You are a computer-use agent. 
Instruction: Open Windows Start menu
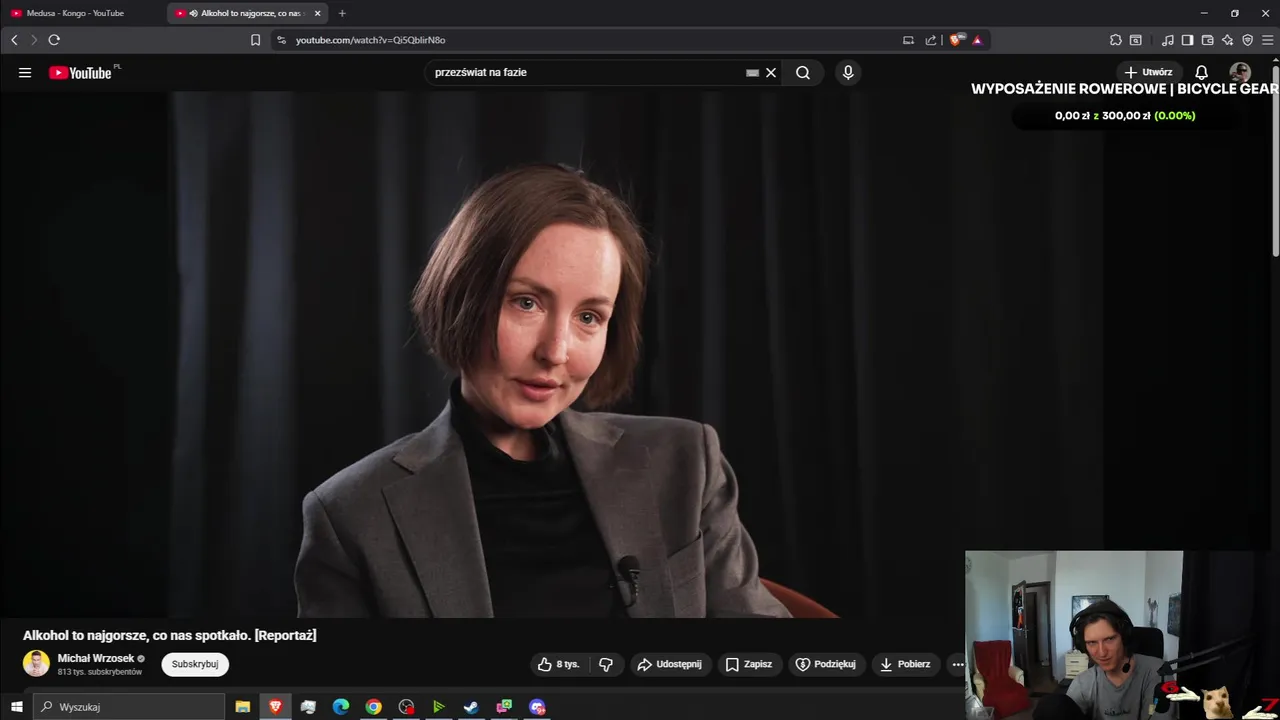[16, 707]
